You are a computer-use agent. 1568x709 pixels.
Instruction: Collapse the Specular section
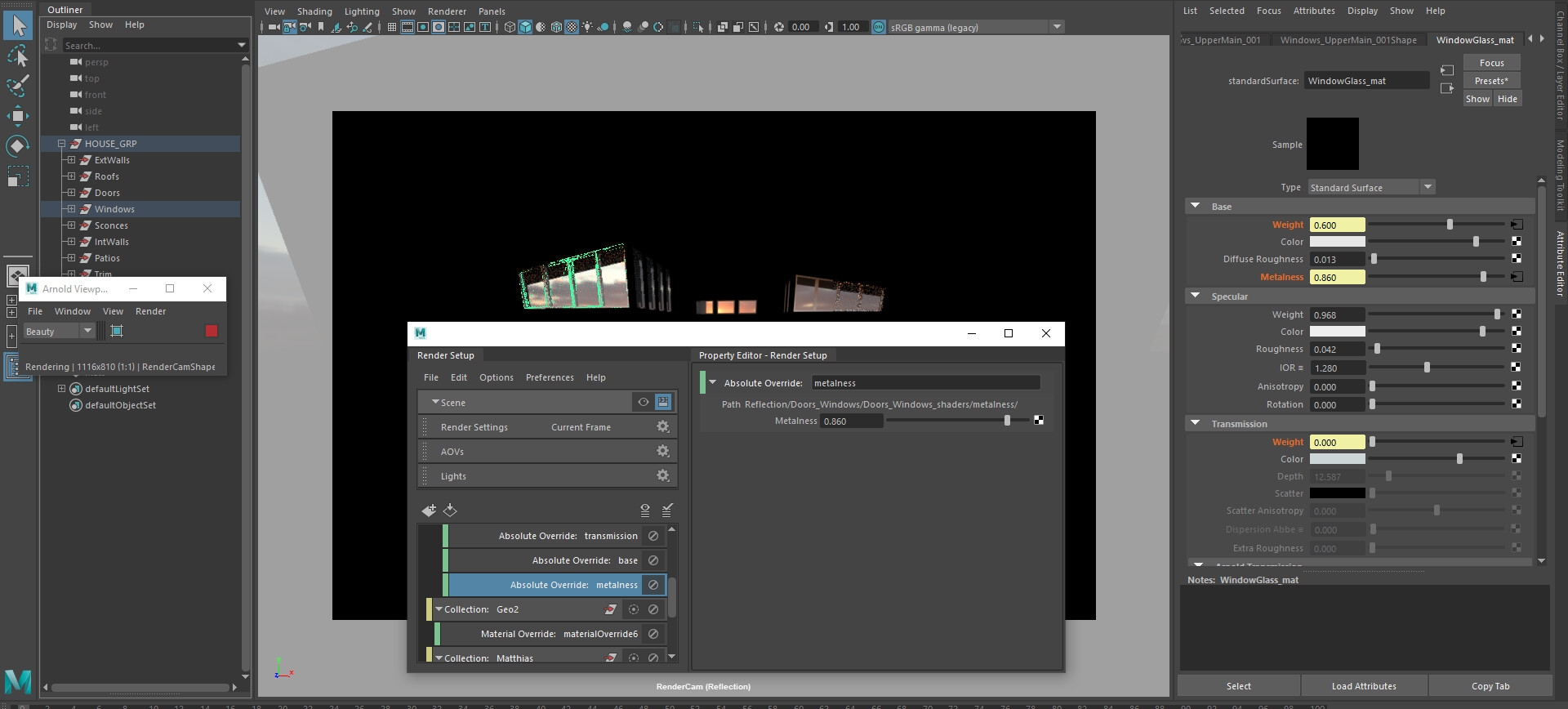(1196, 297)
